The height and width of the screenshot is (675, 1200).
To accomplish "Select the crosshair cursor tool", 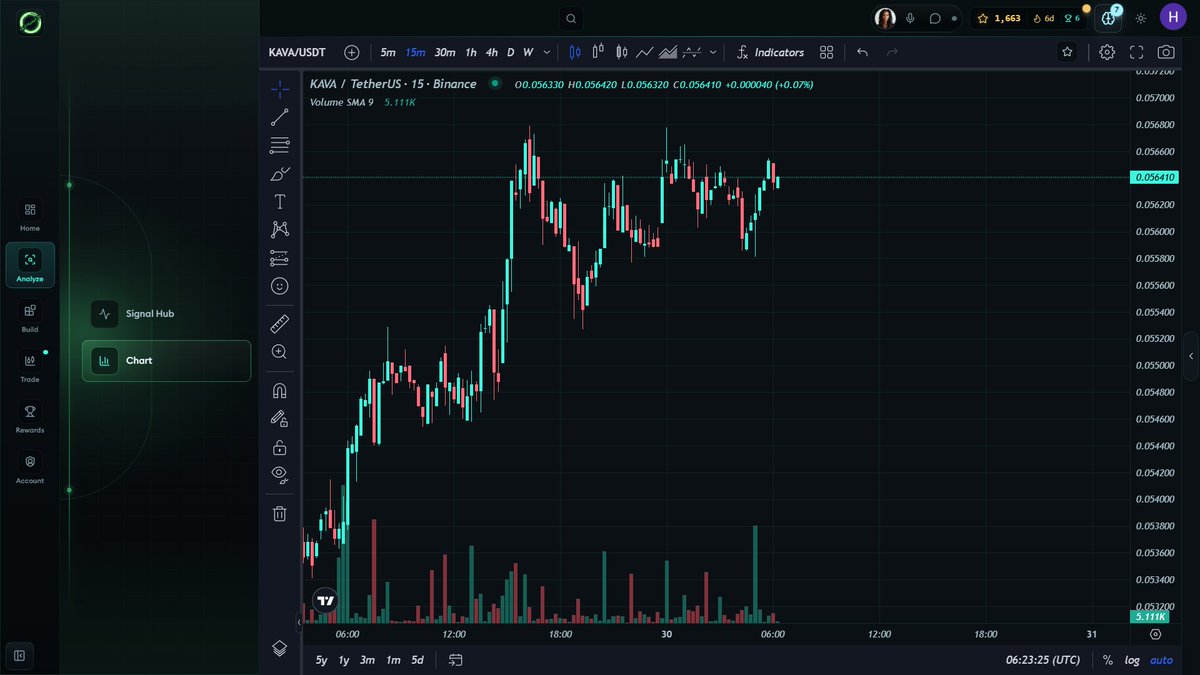I will click(x=280, y=89).
